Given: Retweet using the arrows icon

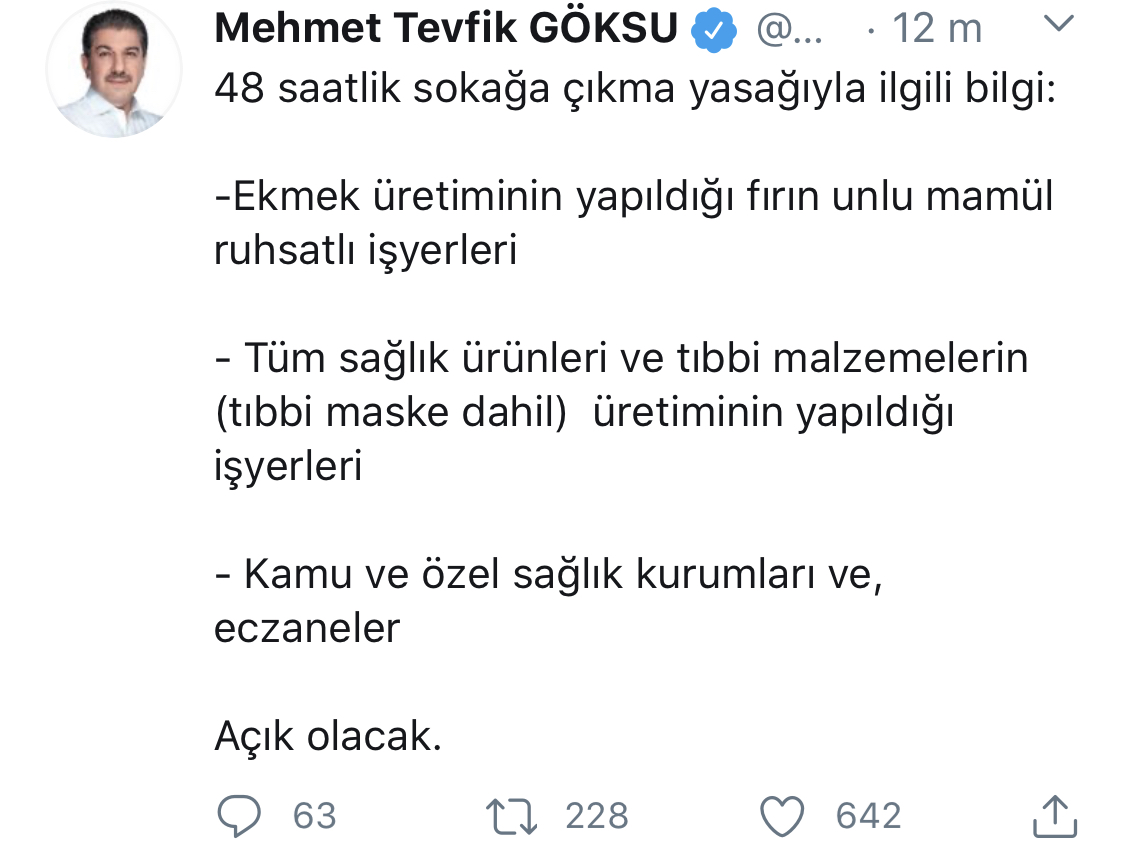Looking at the screenshot, I should 512,817.
